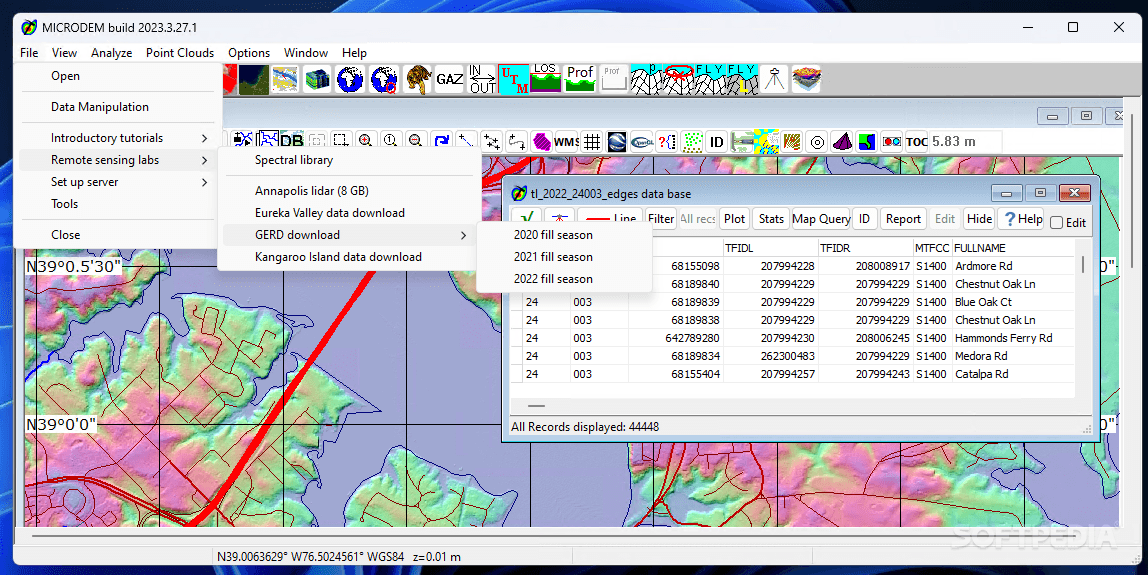Select the UTM projection toolbar icon
The height and width of the screenshot is (575, 1148).
click(514, 78)
